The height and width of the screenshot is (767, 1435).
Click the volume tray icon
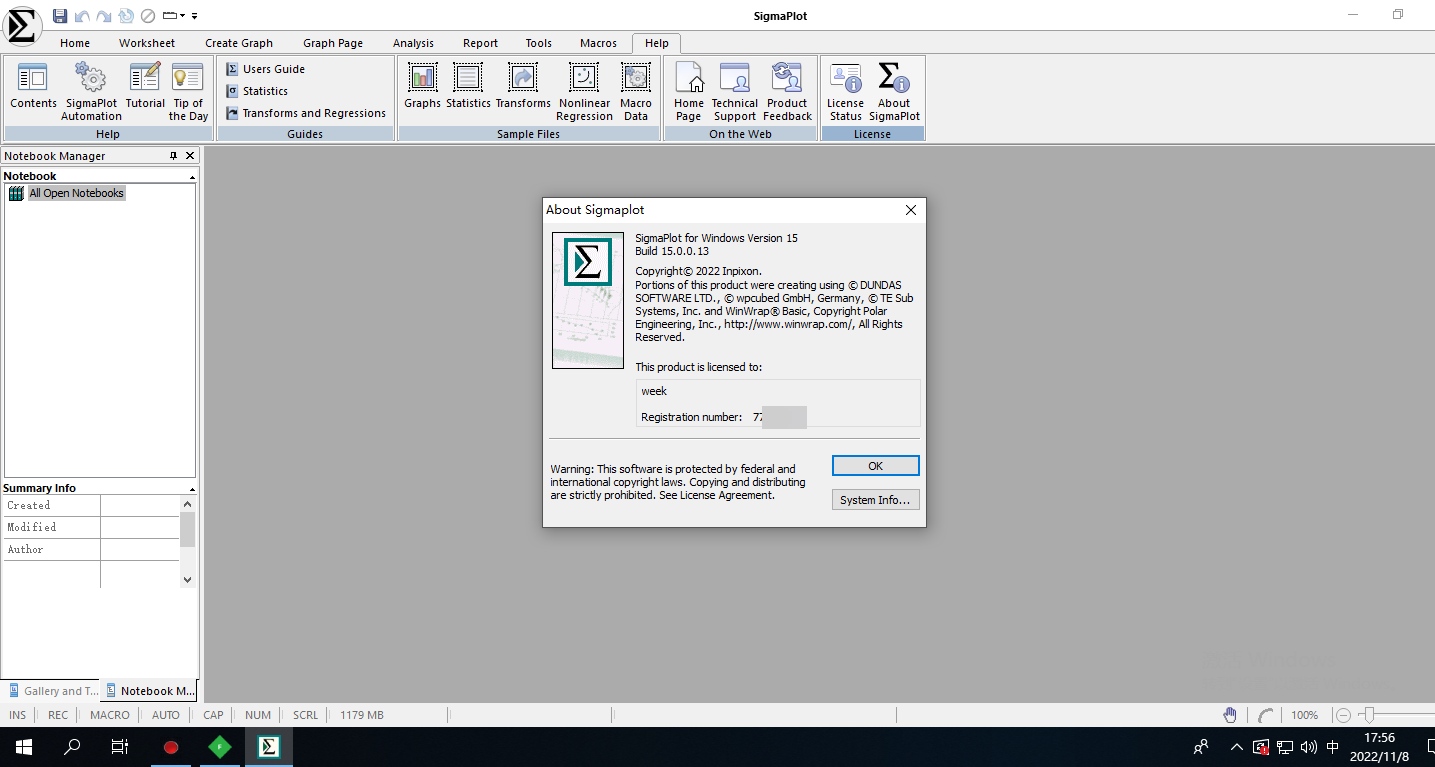pos(1309,747)
